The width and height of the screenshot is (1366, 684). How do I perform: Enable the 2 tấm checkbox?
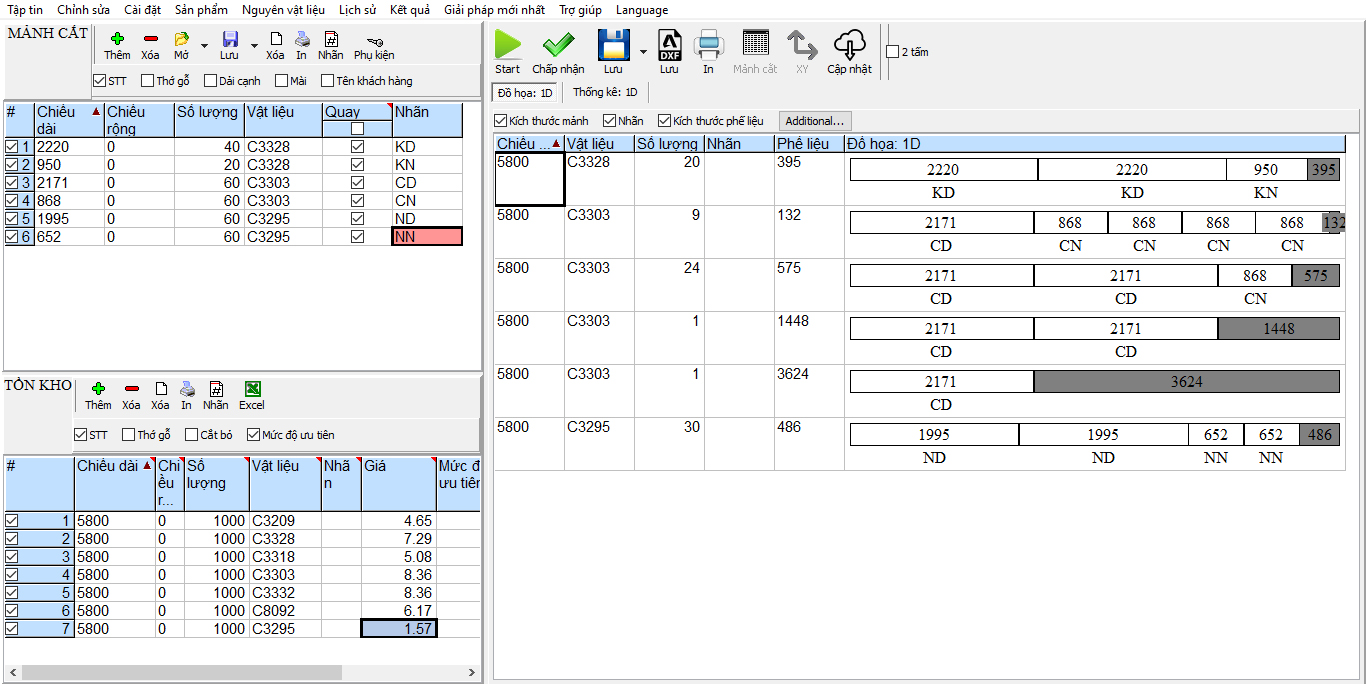893,52
